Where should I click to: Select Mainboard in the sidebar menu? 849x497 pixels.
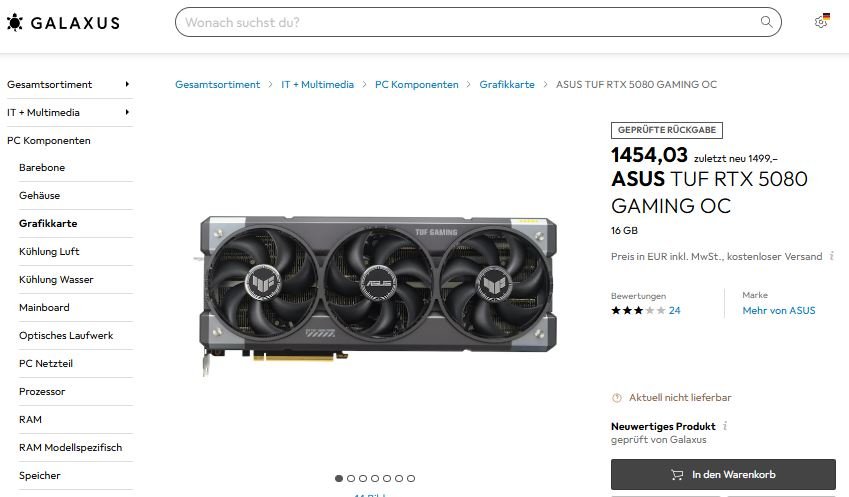(44, 308)
